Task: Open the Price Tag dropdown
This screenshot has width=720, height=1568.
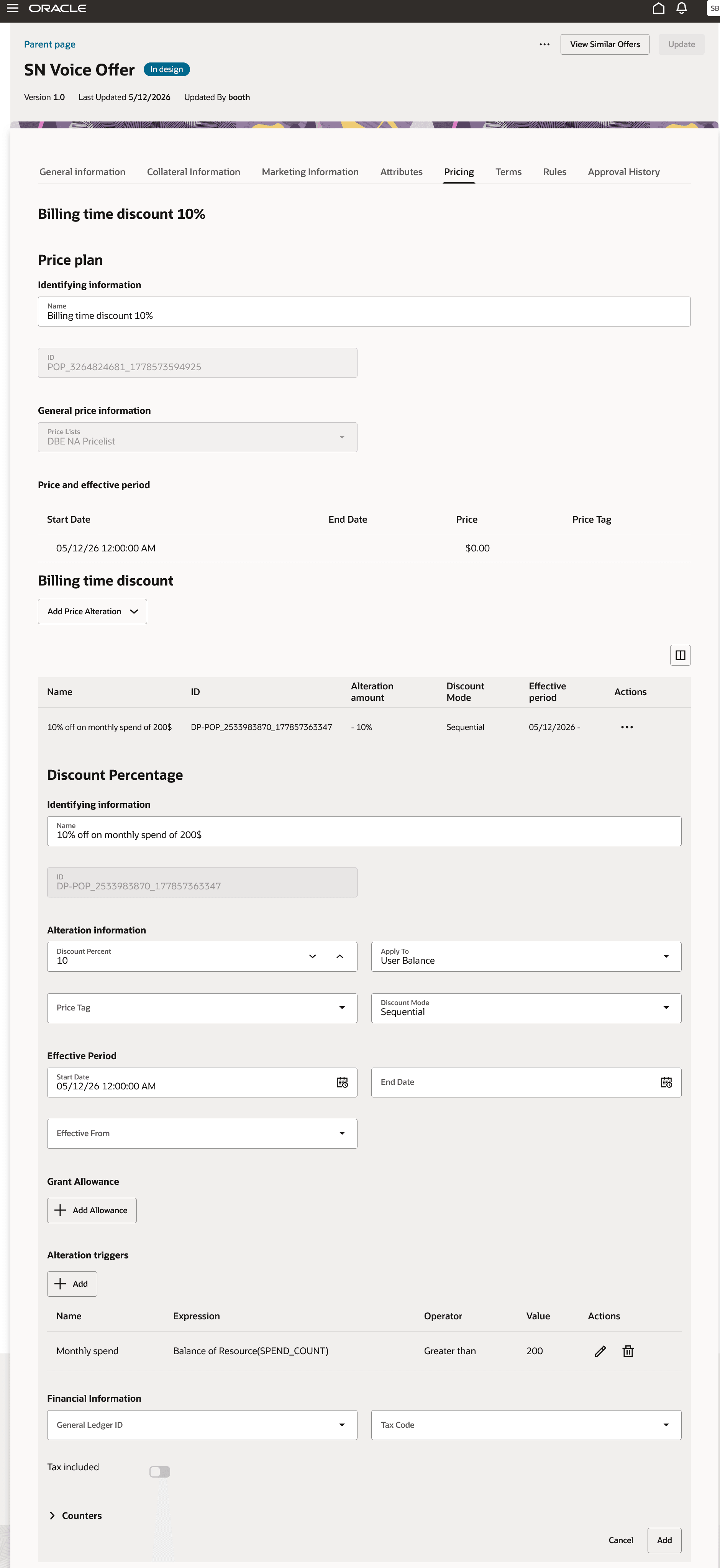Action: 202,1008
